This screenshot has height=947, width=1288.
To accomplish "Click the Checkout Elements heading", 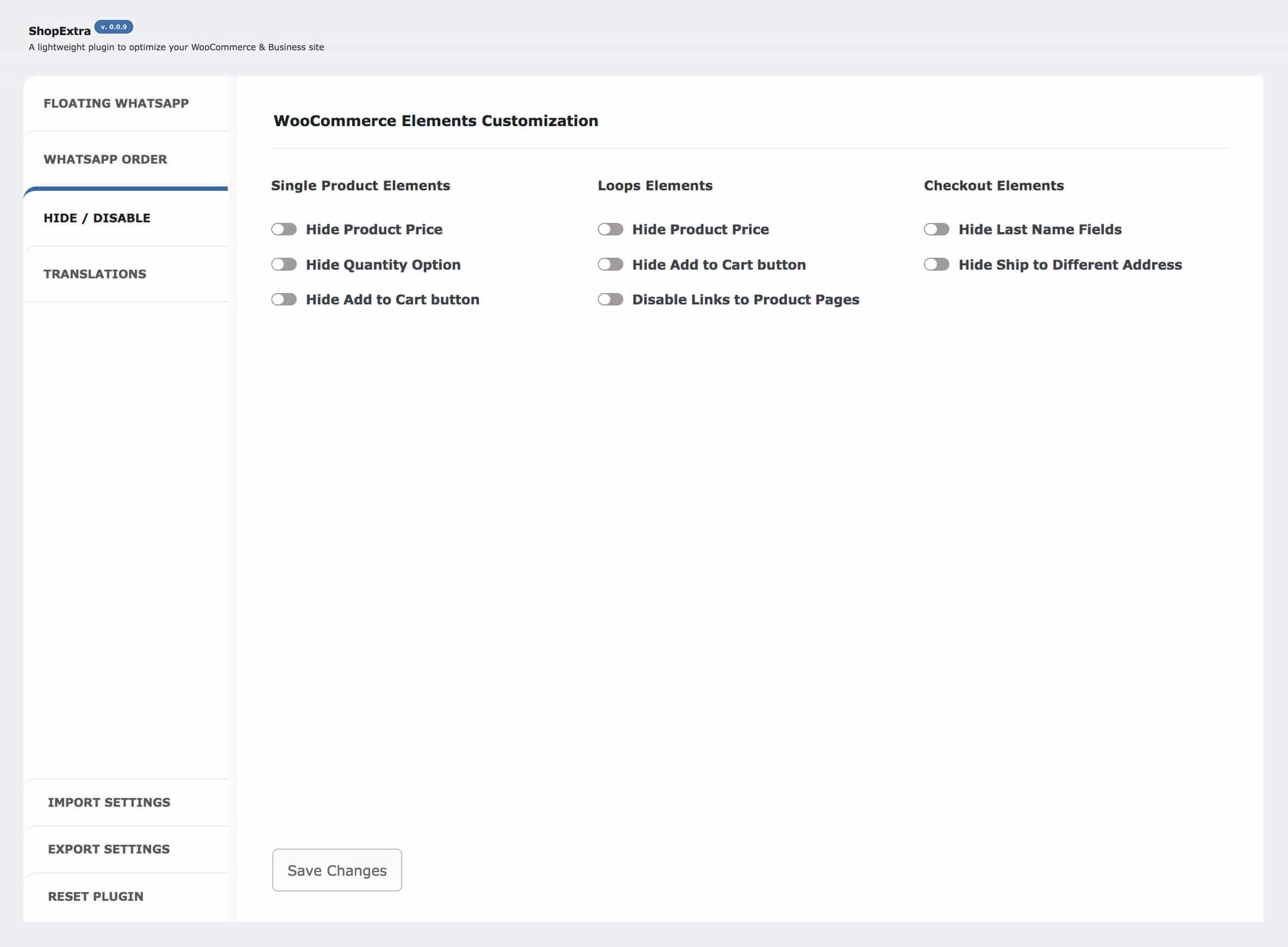I will pyautogui.click(x=993, y=186).
